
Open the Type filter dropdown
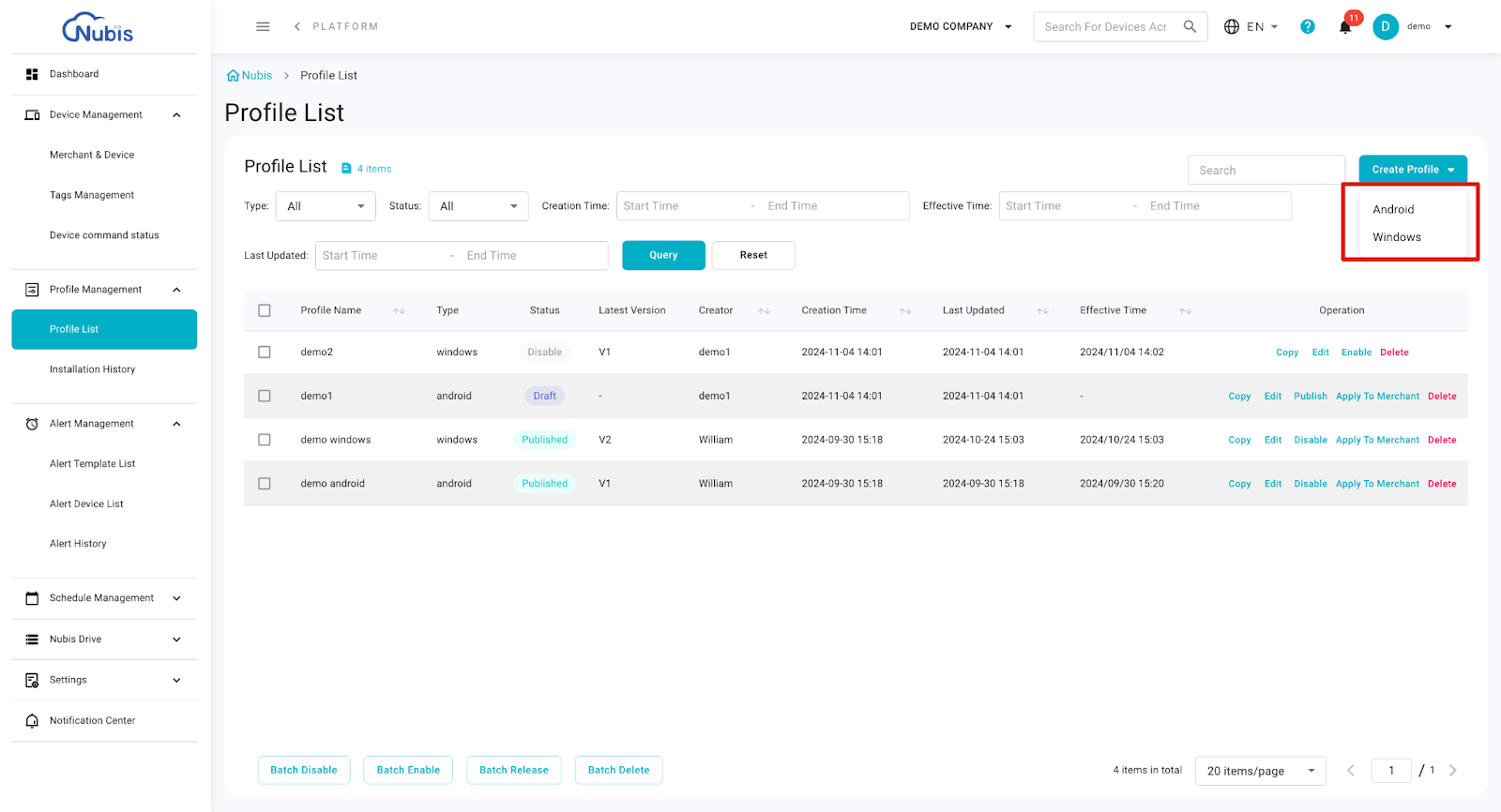click(x=326, y=206)
